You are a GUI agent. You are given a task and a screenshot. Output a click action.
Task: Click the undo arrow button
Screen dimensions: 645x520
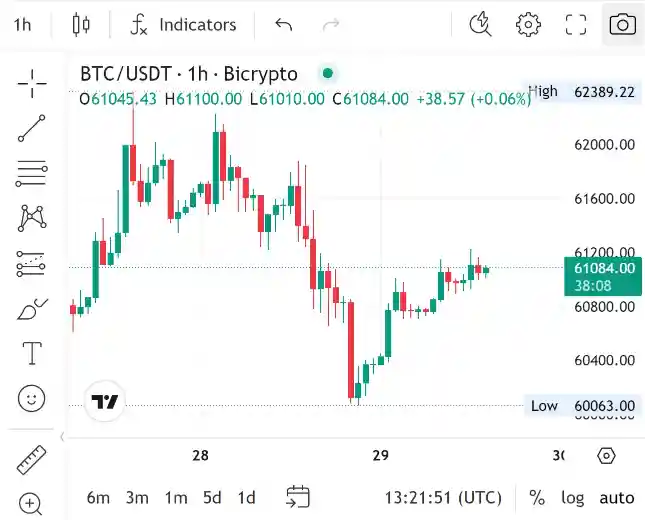284,25
